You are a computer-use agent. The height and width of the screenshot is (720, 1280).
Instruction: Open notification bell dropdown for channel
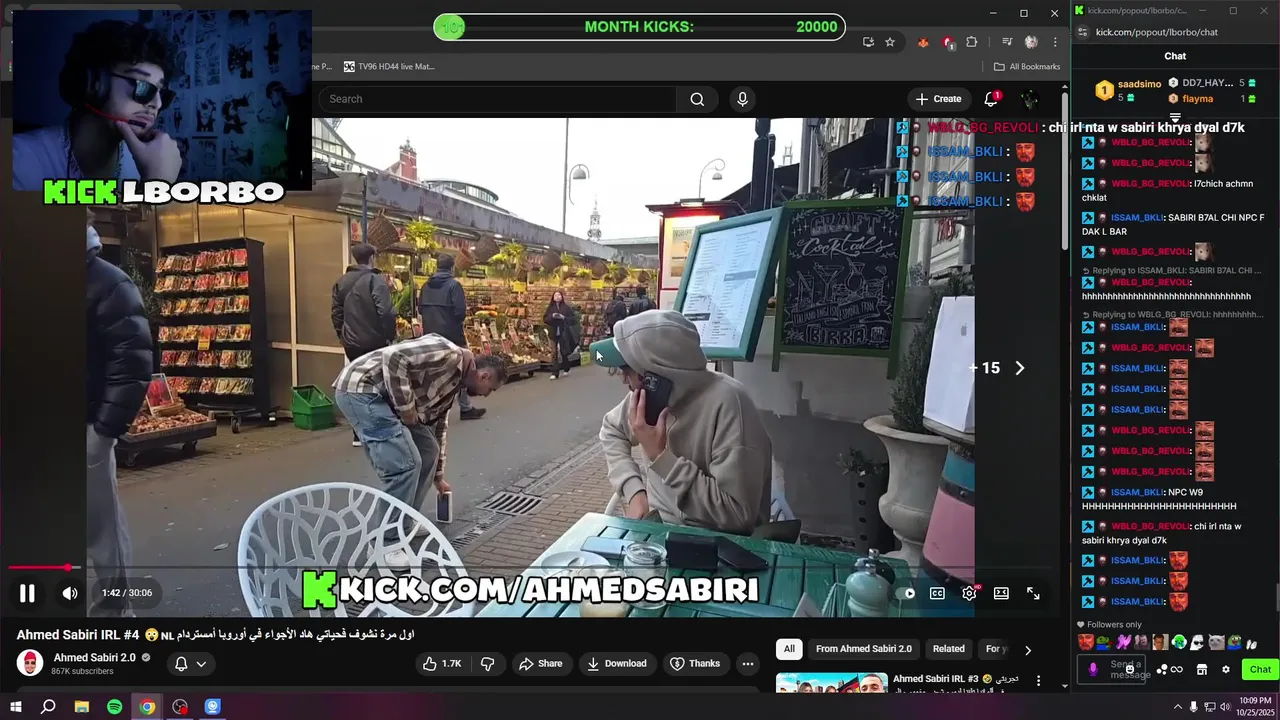tap(190, 663)
